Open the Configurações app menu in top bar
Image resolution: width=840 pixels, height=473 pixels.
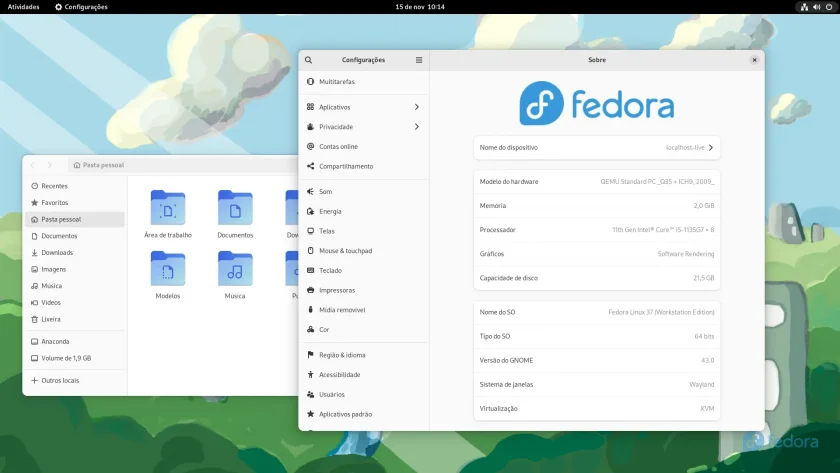(x=81, y=7)
